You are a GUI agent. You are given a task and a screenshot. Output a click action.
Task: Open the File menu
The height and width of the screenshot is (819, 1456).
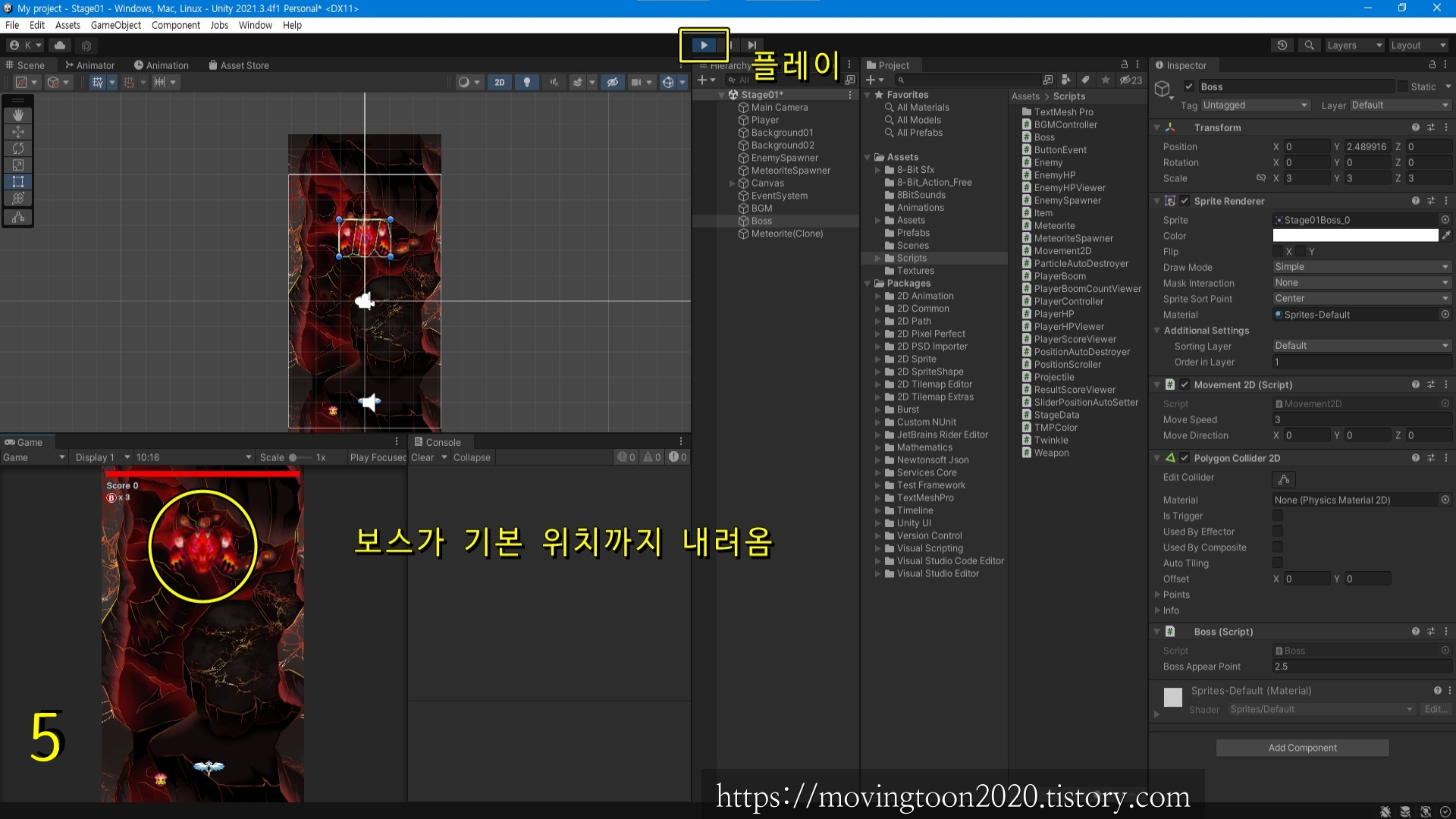(12, 25)
